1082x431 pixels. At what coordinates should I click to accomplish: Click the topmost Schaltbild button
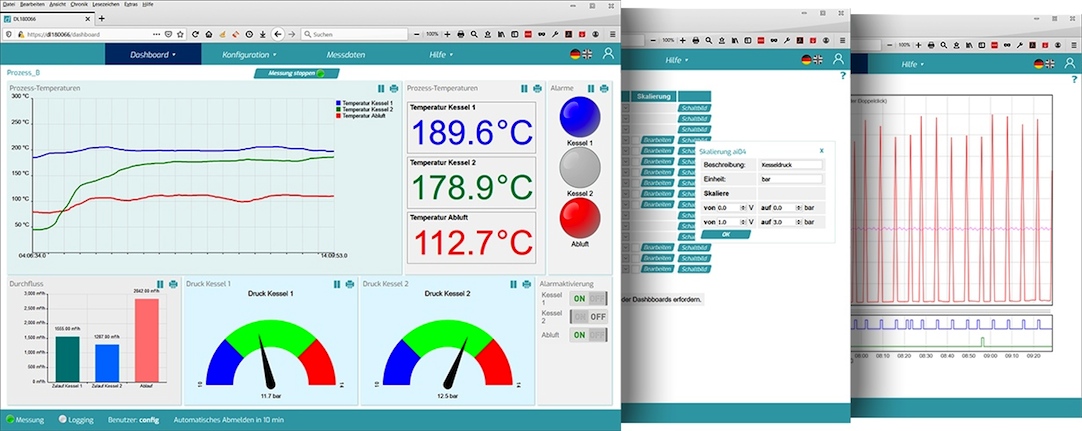694,108
